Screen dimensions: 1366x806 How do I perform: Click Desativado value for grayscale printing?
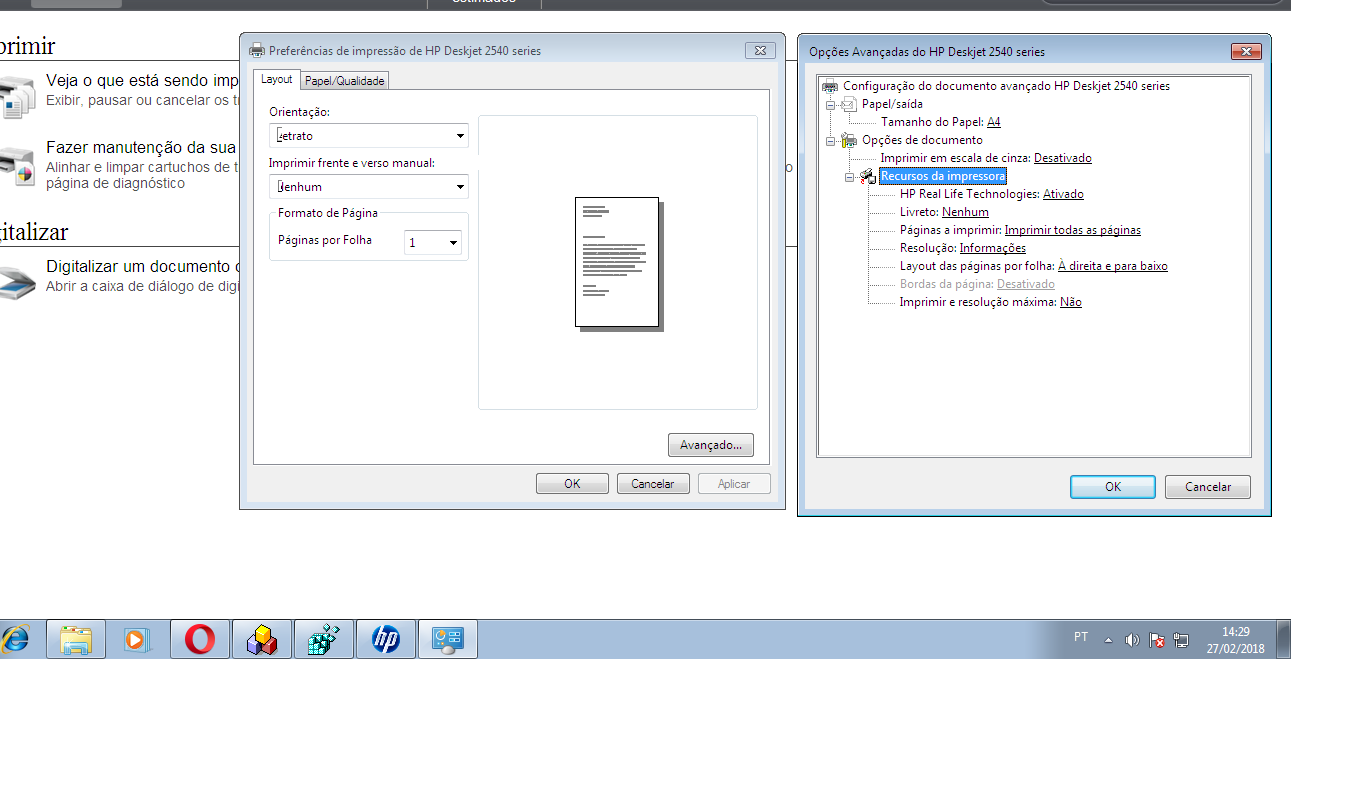pos(1063,158)
